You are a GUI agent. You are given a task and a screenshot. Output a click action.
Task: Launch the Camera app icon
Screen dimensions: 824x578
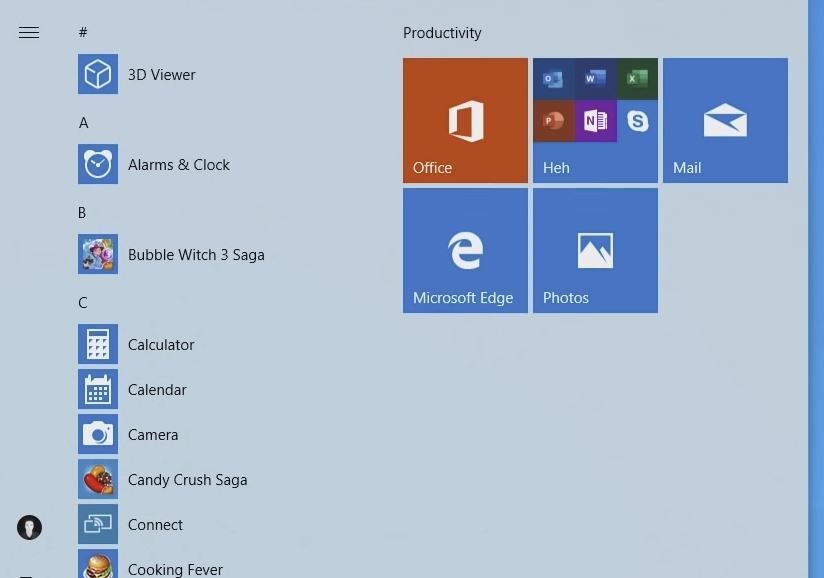(98, 435)
